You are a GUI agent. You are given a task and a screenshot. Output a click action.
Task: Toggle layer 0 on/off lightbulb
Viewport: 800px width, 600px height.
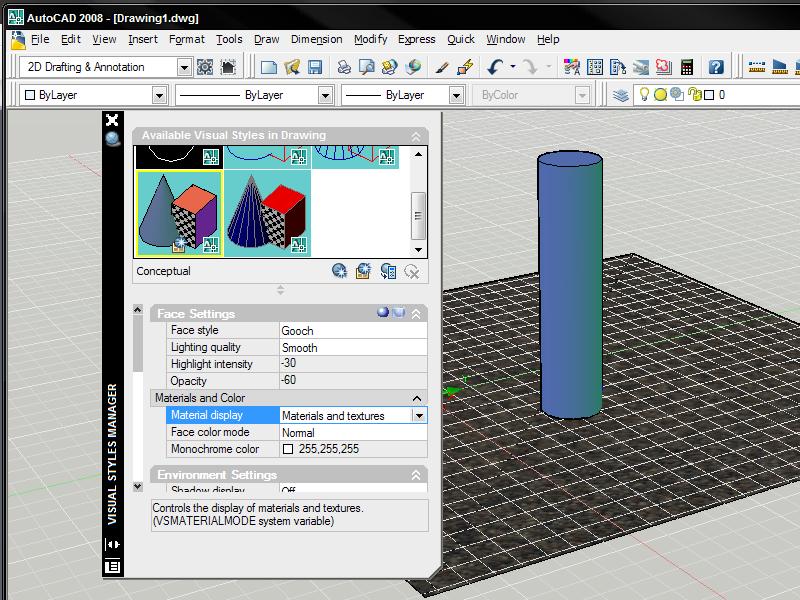click(x=644, y=94)
